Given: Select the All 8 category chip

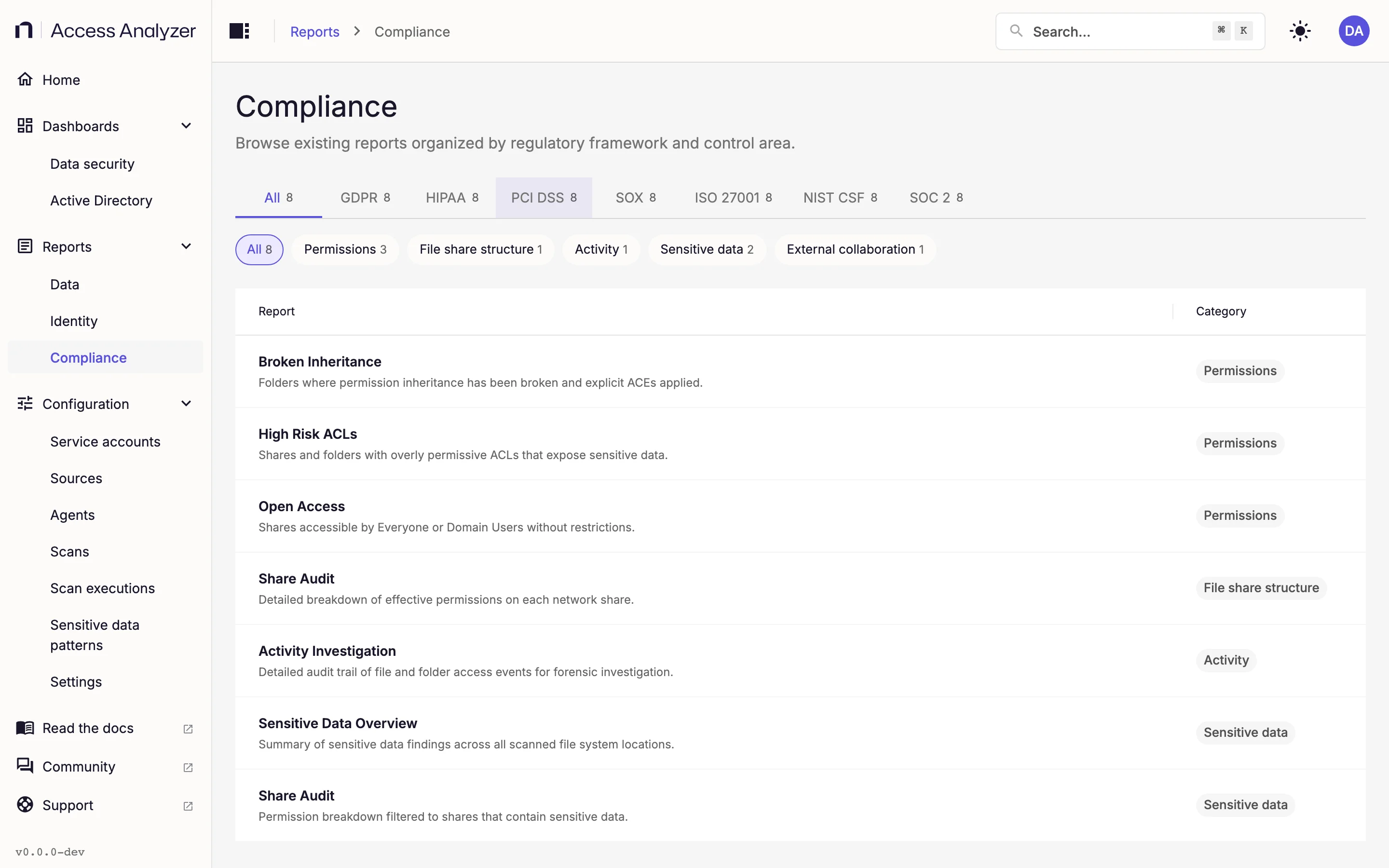Looking at the screenshot, I should pyautogui.click(x=259, y=249).
